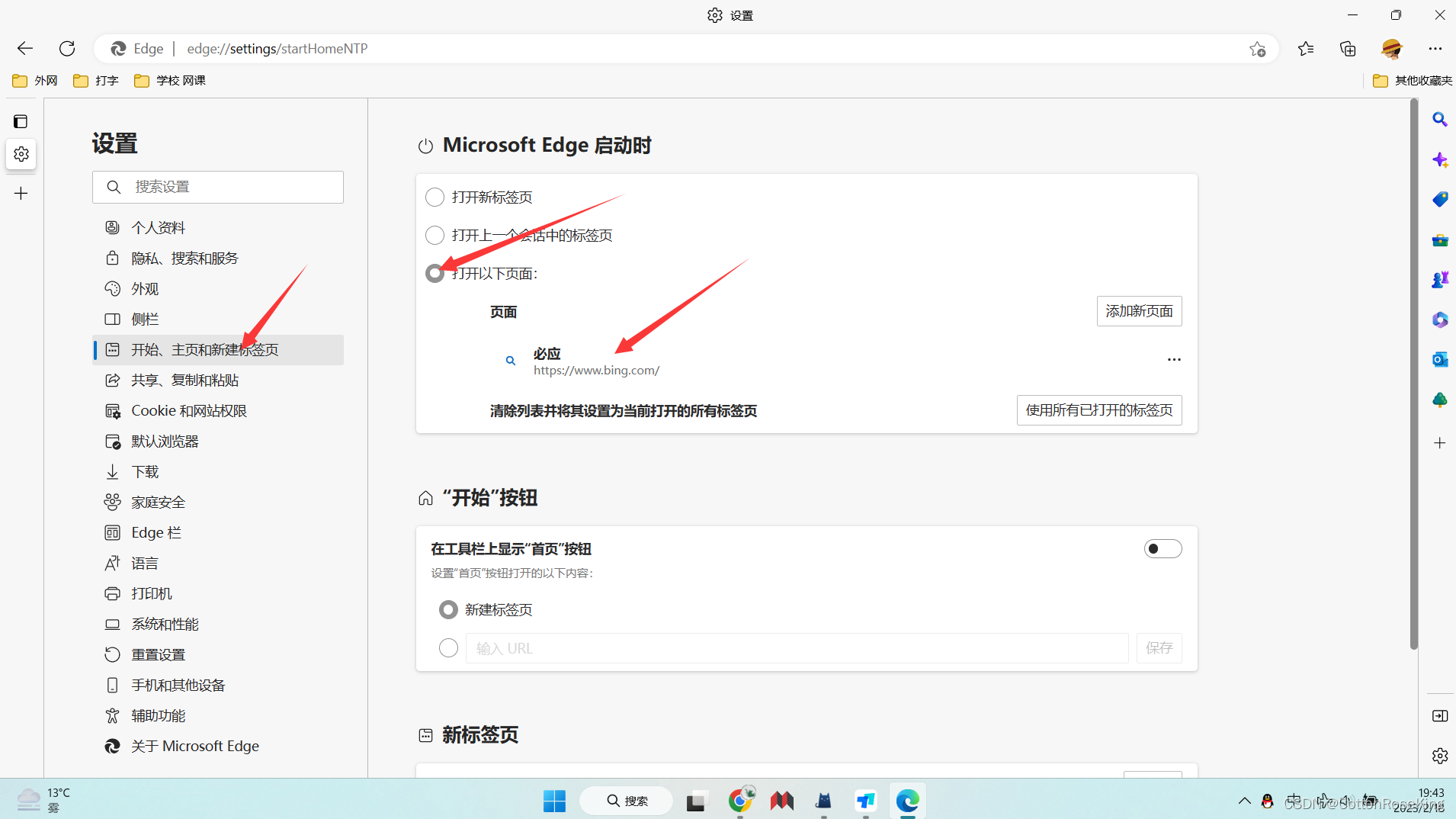Select the URL radio option for home button

point(448,648)
